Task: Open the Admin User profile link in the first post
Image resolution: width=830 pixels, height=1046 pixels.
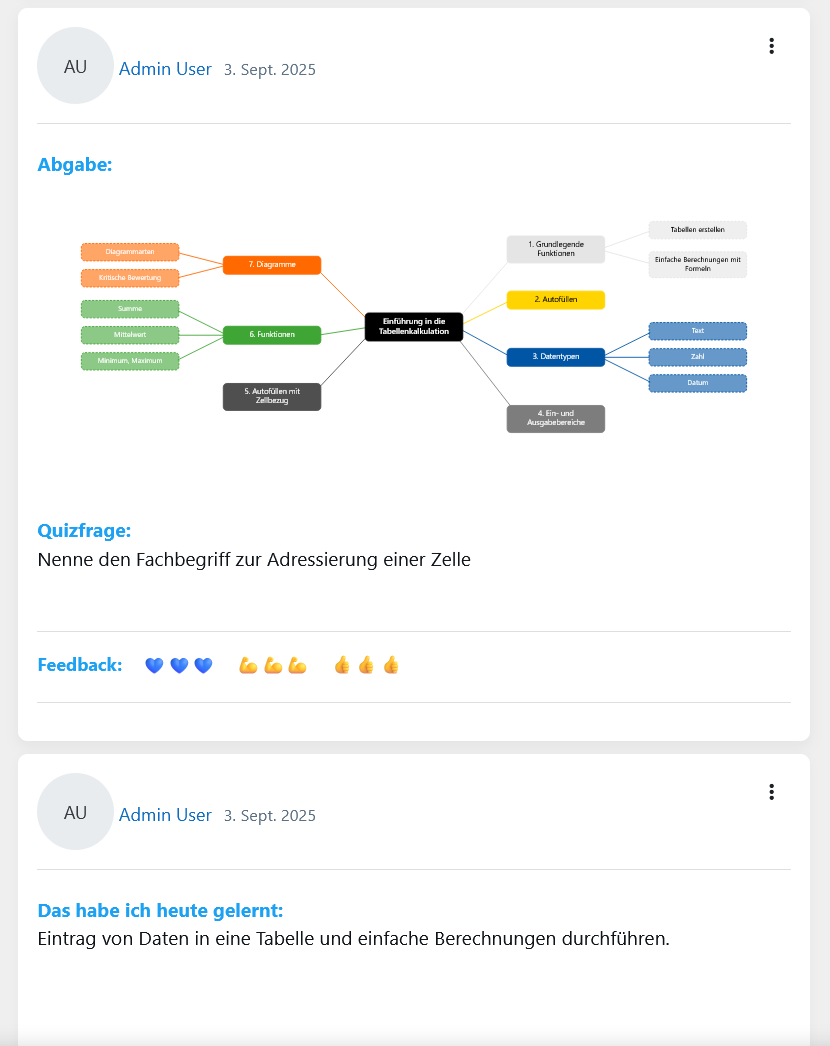Action: (165, 69)
